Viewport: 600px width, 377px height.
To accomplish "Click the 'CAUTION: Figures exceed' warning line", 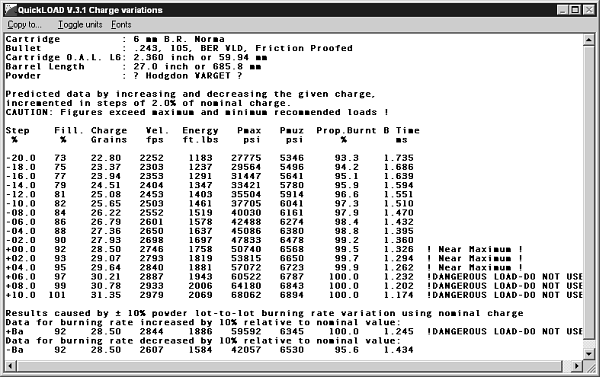I will tap(197, 112).
